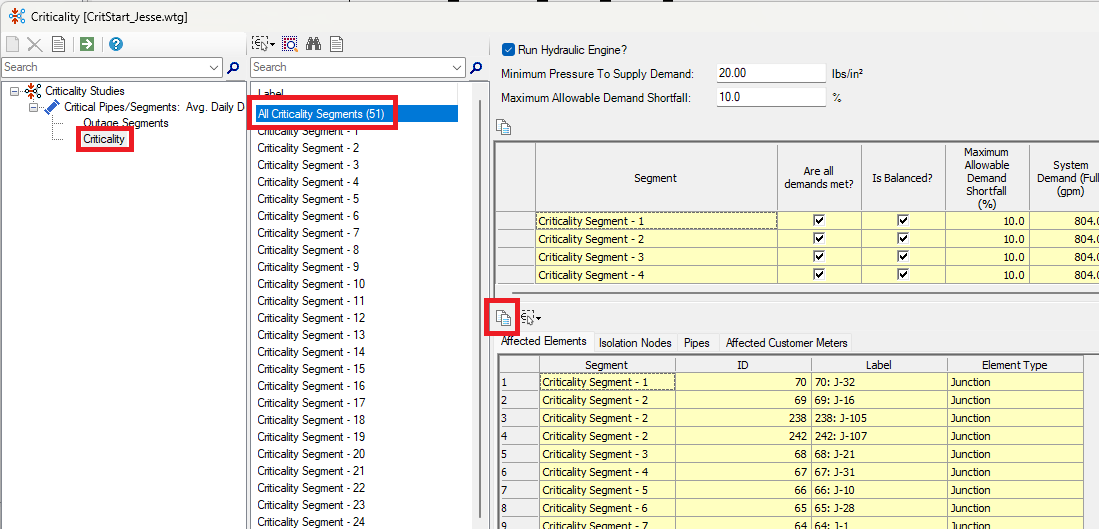The height and width of the screenshot is (529, 1099).
Task: Open Help via blue question mark icon
Action: [x=116, y=44]
